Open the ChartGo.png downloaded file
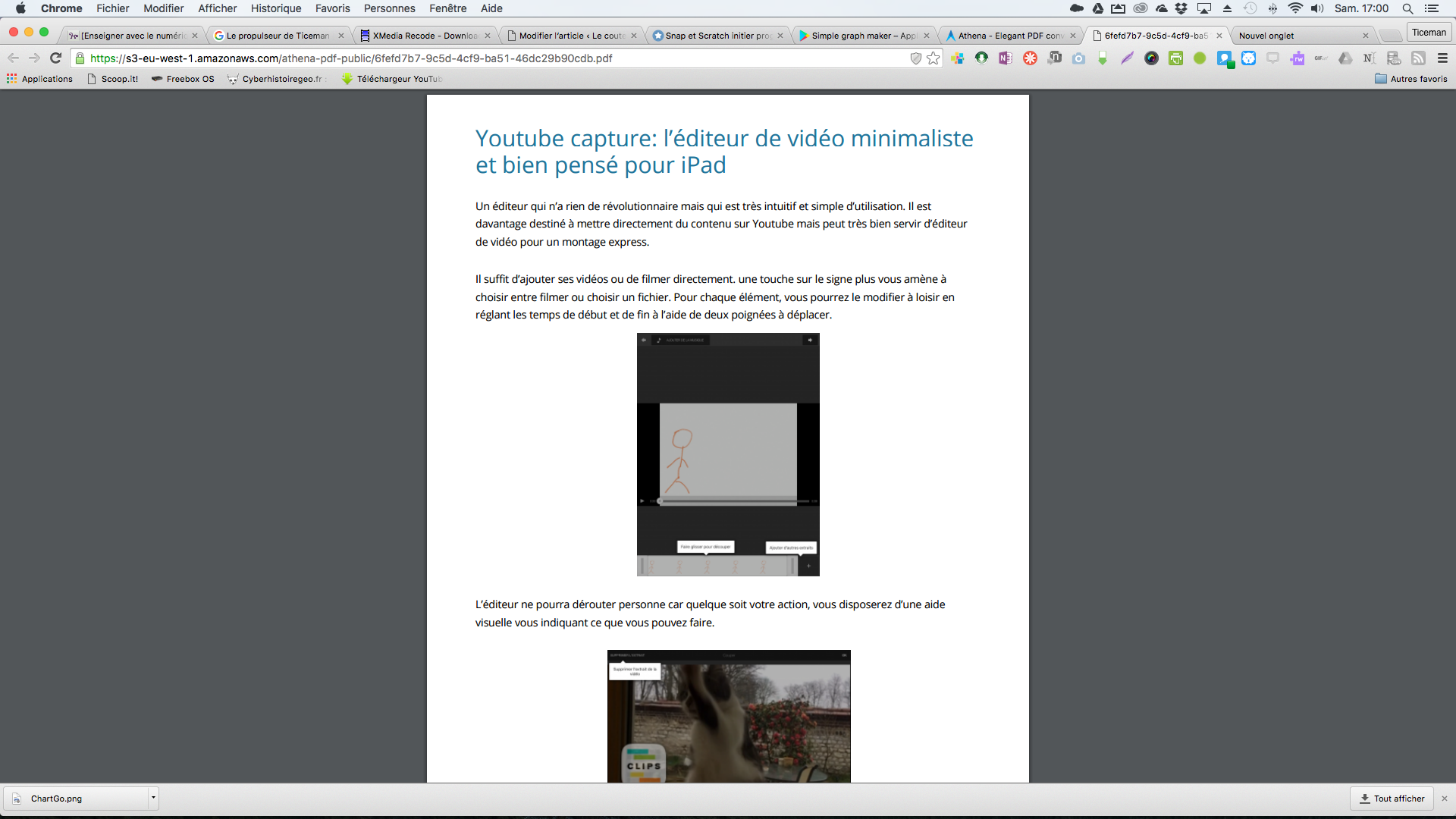The width and height of the screenshot is (1456, 819). pos(76,799)
